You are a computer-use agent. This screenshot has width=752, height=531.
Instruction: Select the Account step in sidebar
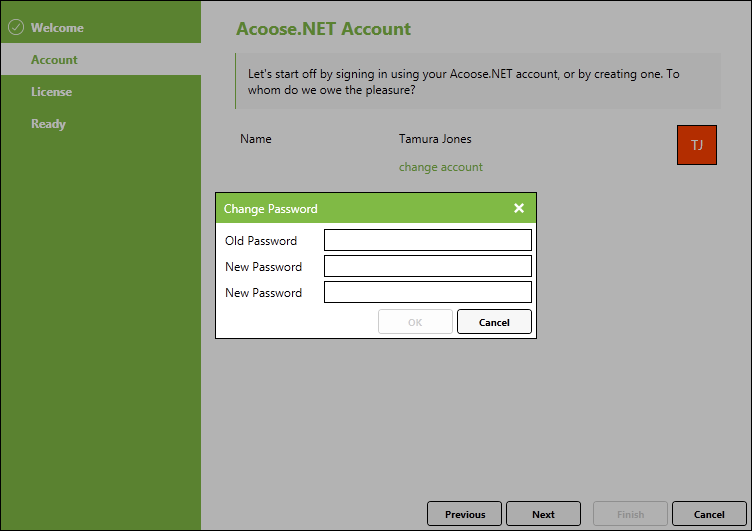coord(101,59)
